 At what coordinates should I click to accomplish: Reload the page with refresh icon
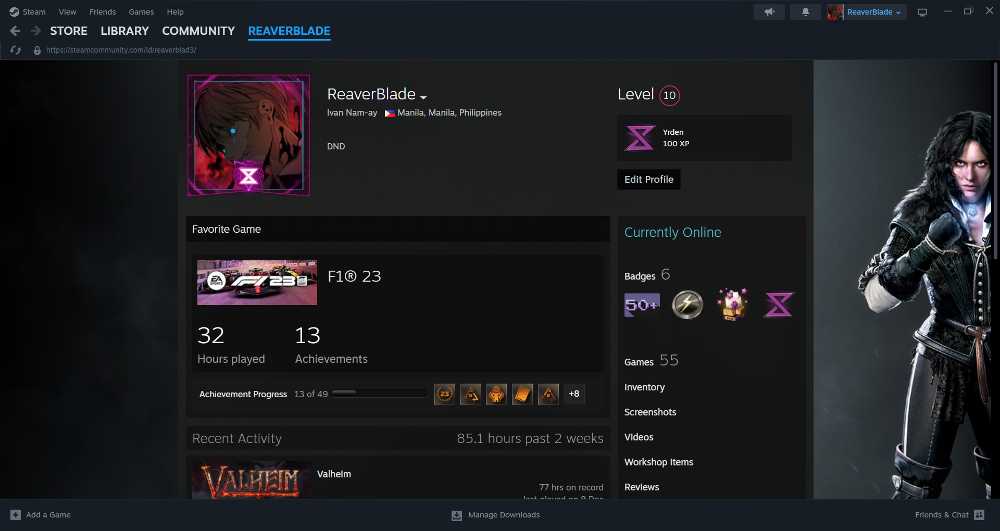point(16,50)
